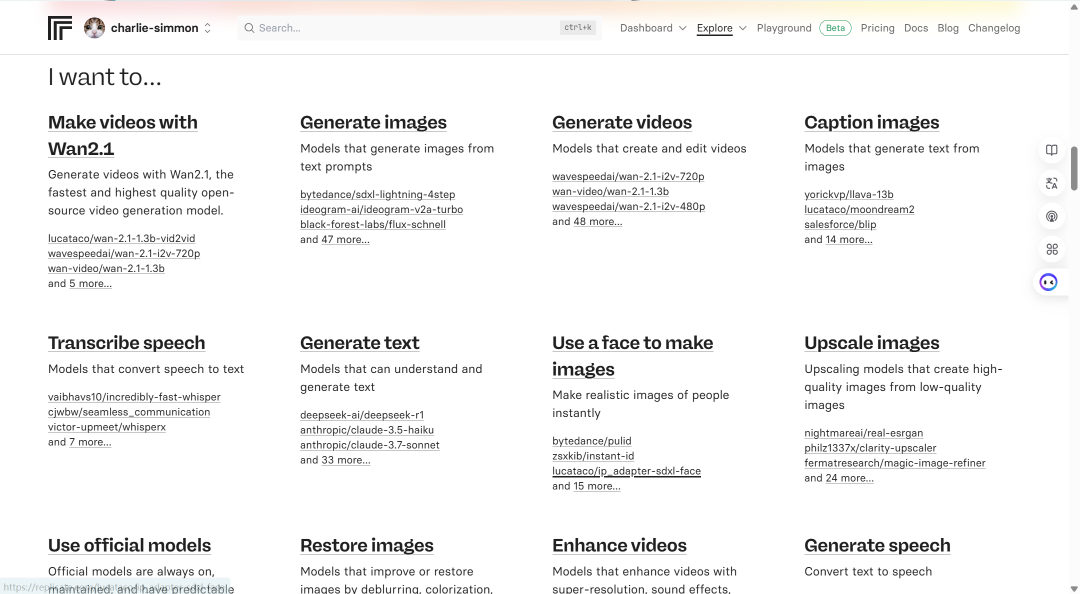
Task: Open zsxkib/instant-id model link
Action: pyautogui.click(x=593, y=456)
